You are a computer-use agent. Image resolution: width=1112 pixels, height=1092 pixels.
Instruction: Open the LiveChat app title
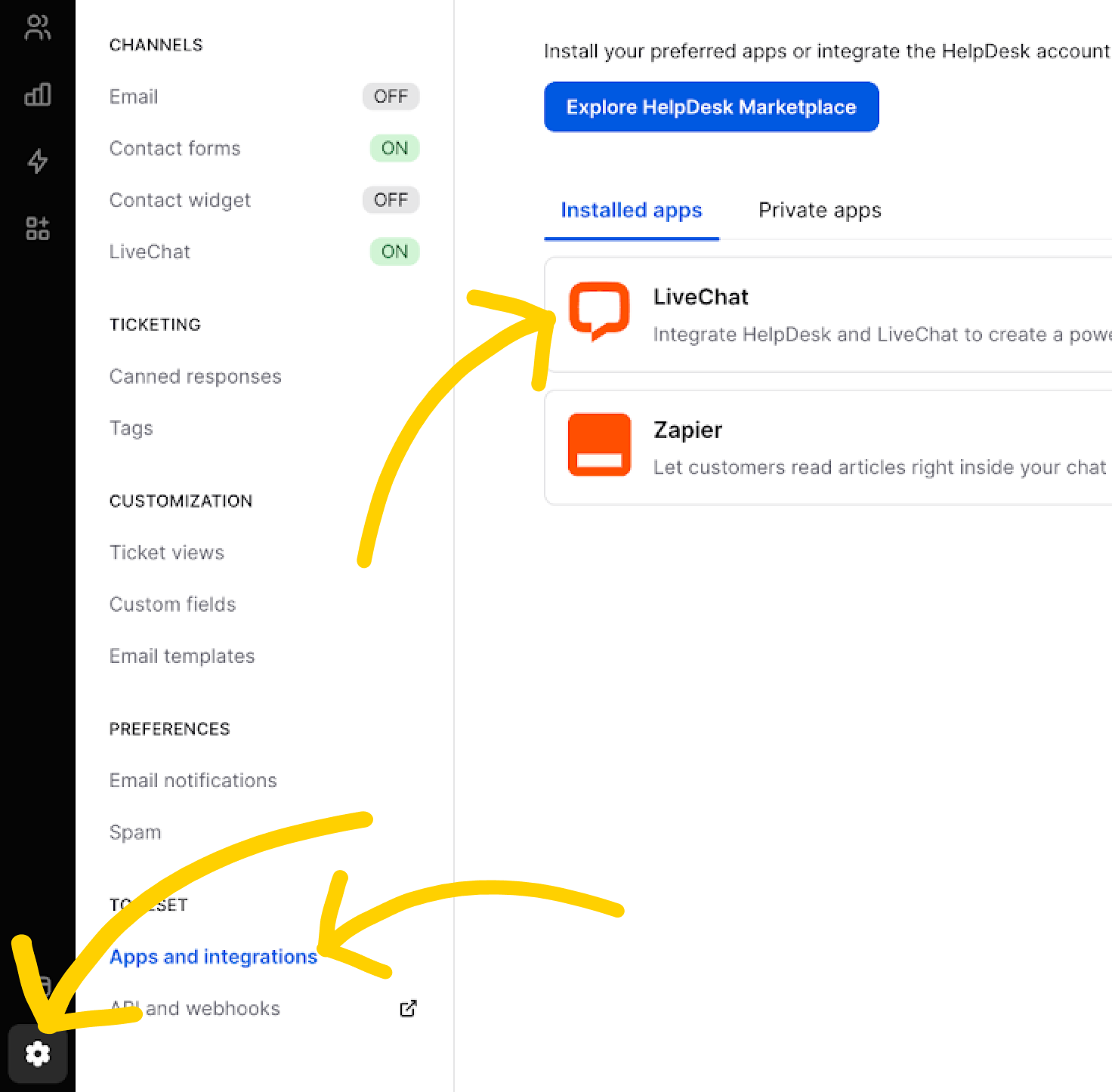tap(701, 297)
